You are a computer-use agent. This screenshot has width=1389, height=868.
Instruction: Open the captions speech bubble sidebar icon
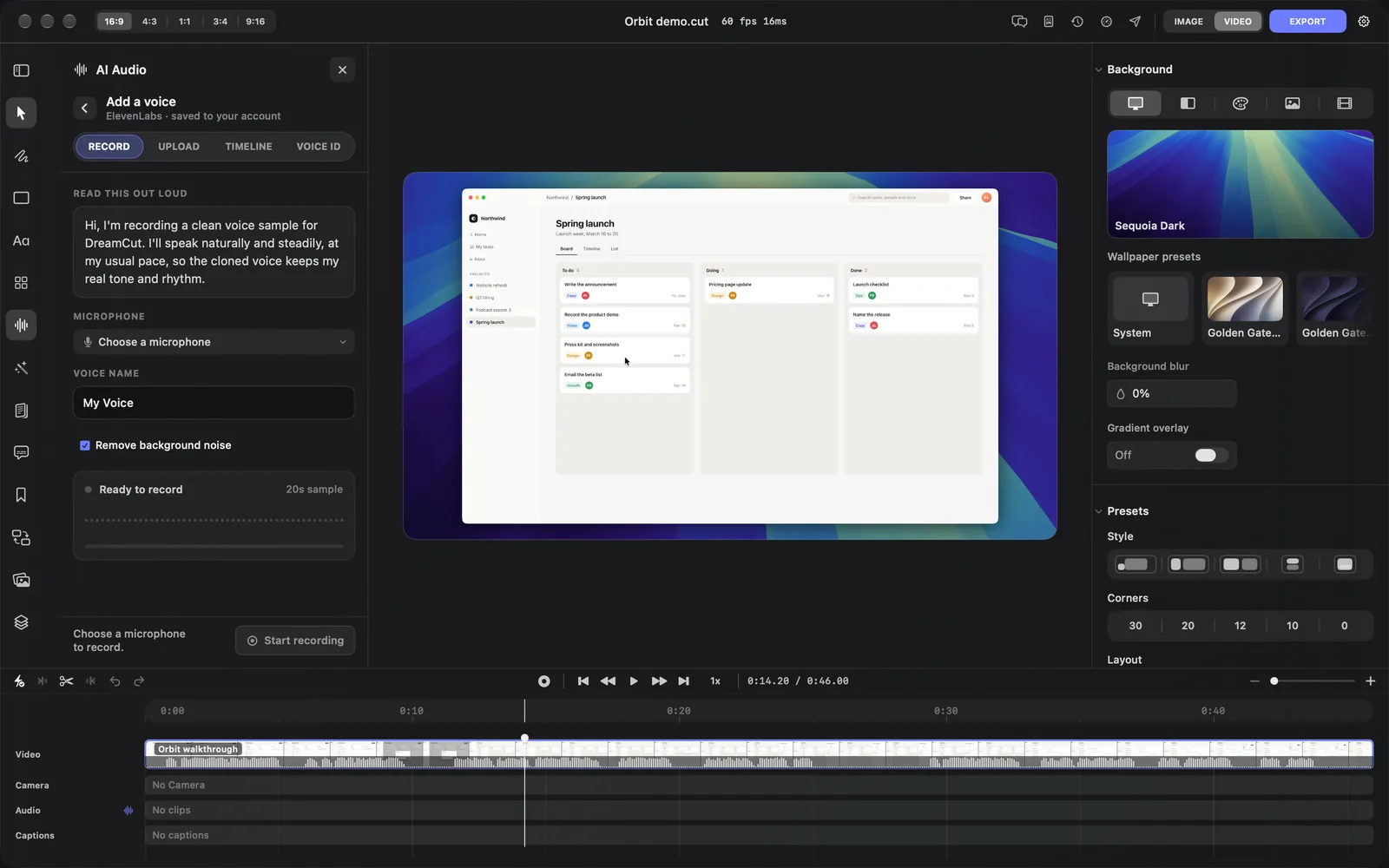pos(21,452)
